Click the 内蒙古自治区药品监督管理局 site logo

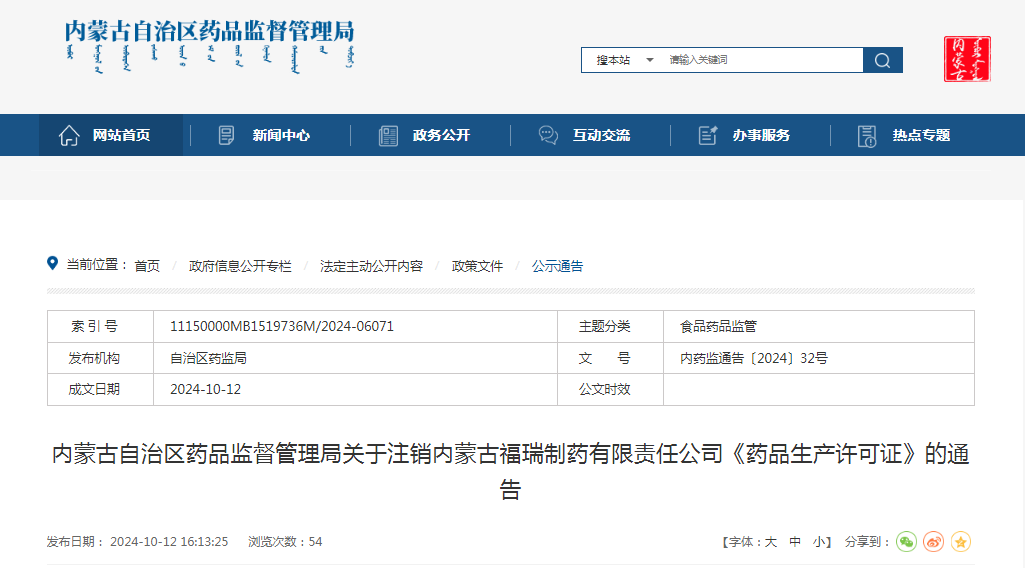pyautogui.click(x=209, y=46)
